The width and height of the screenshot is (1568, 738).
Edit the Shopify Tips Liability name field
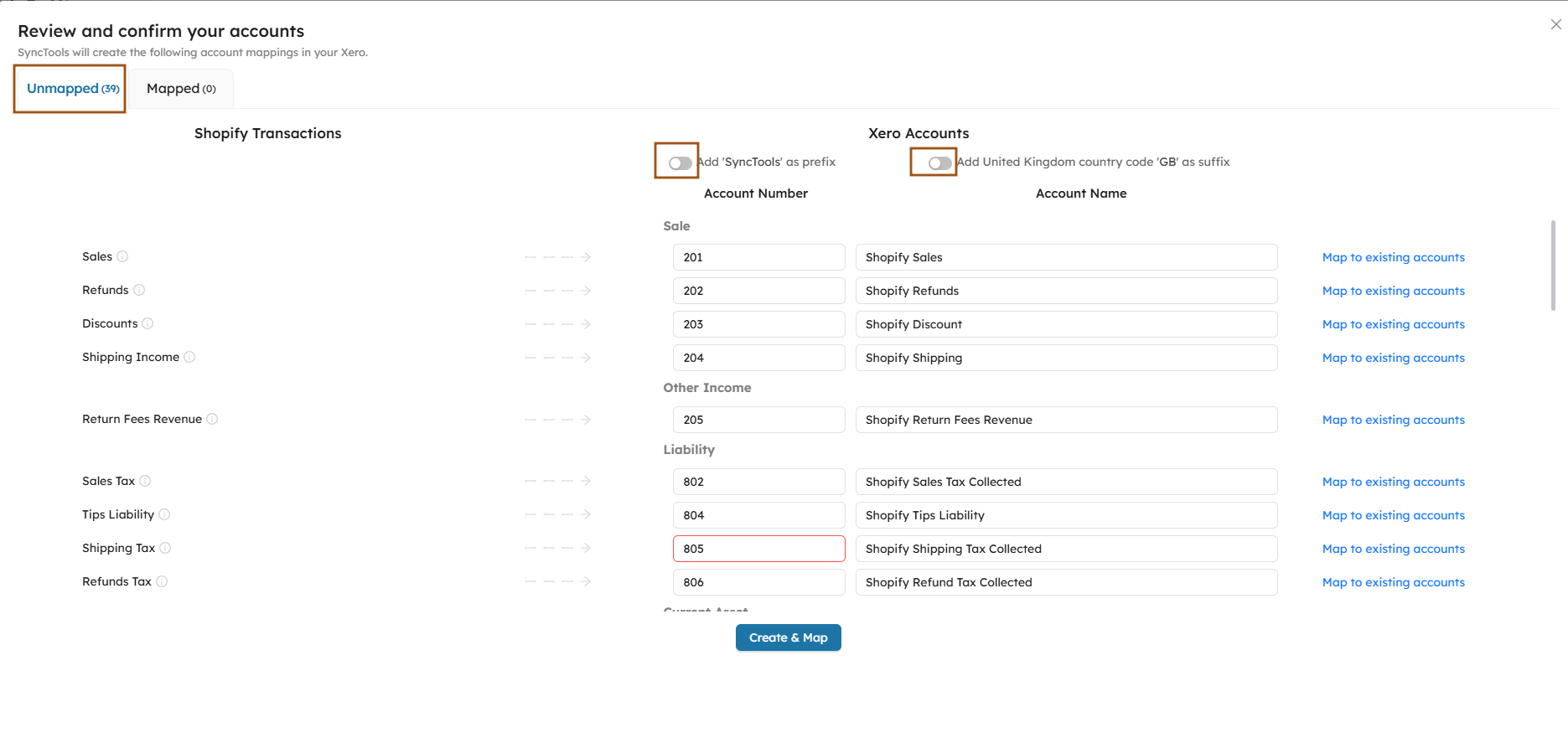pos(1067,515)
